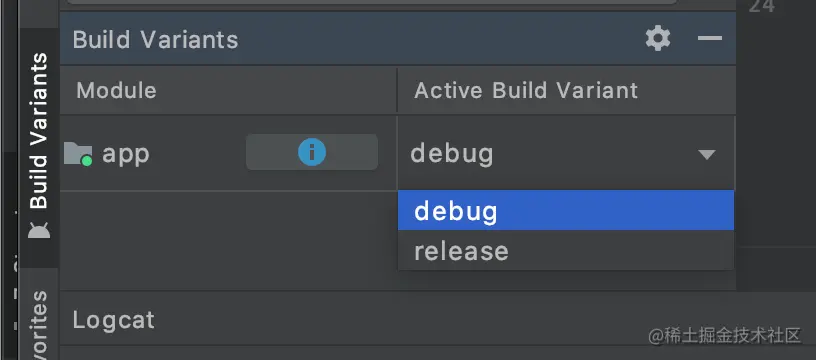The image size is (816, 360).
Task: Click the Android robot icon on side tab
Action: click(x=39, y=230)
